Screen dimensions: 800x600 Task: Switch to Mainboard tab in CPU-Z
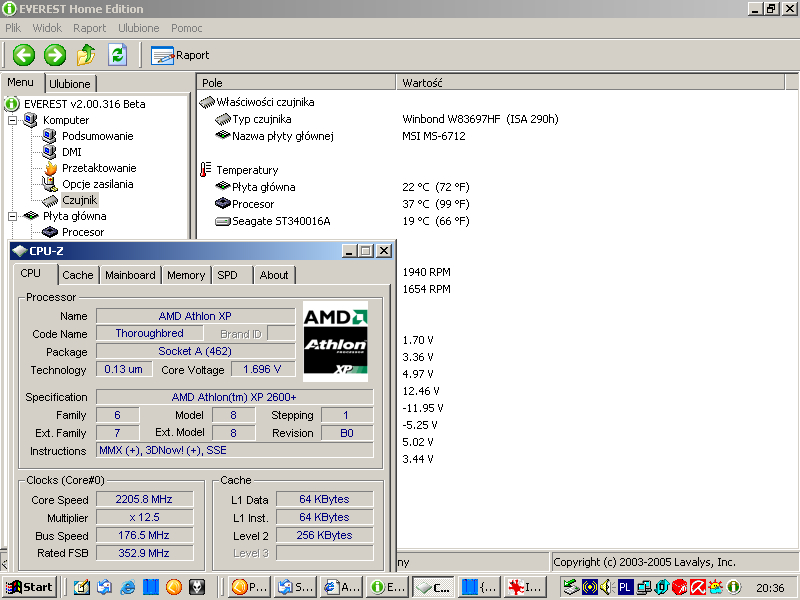click(130, 275)
